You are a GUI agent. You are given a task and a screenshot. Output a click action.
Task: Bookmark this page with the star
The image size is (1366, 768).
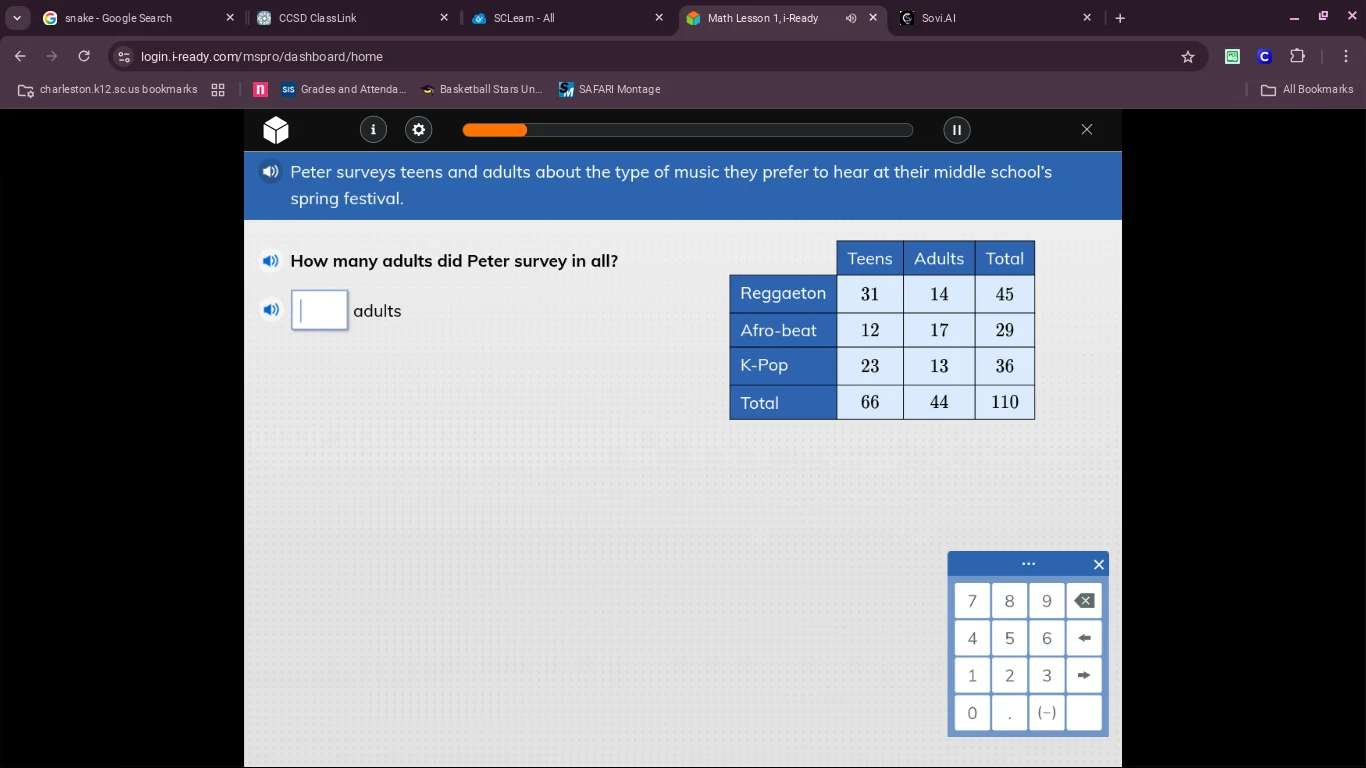pyautogui.click(x=1188, y=57)
